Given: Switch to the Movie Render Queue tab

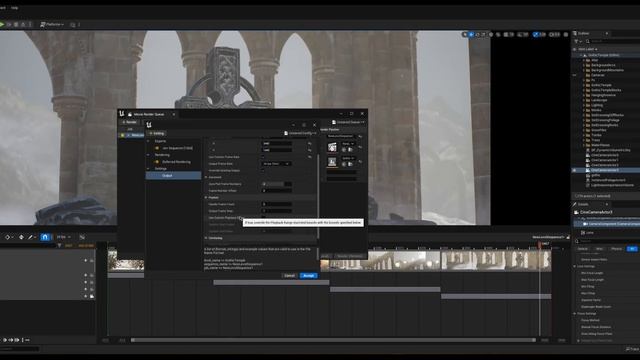Looking at the screenshot, I should (x=149, y=114).
